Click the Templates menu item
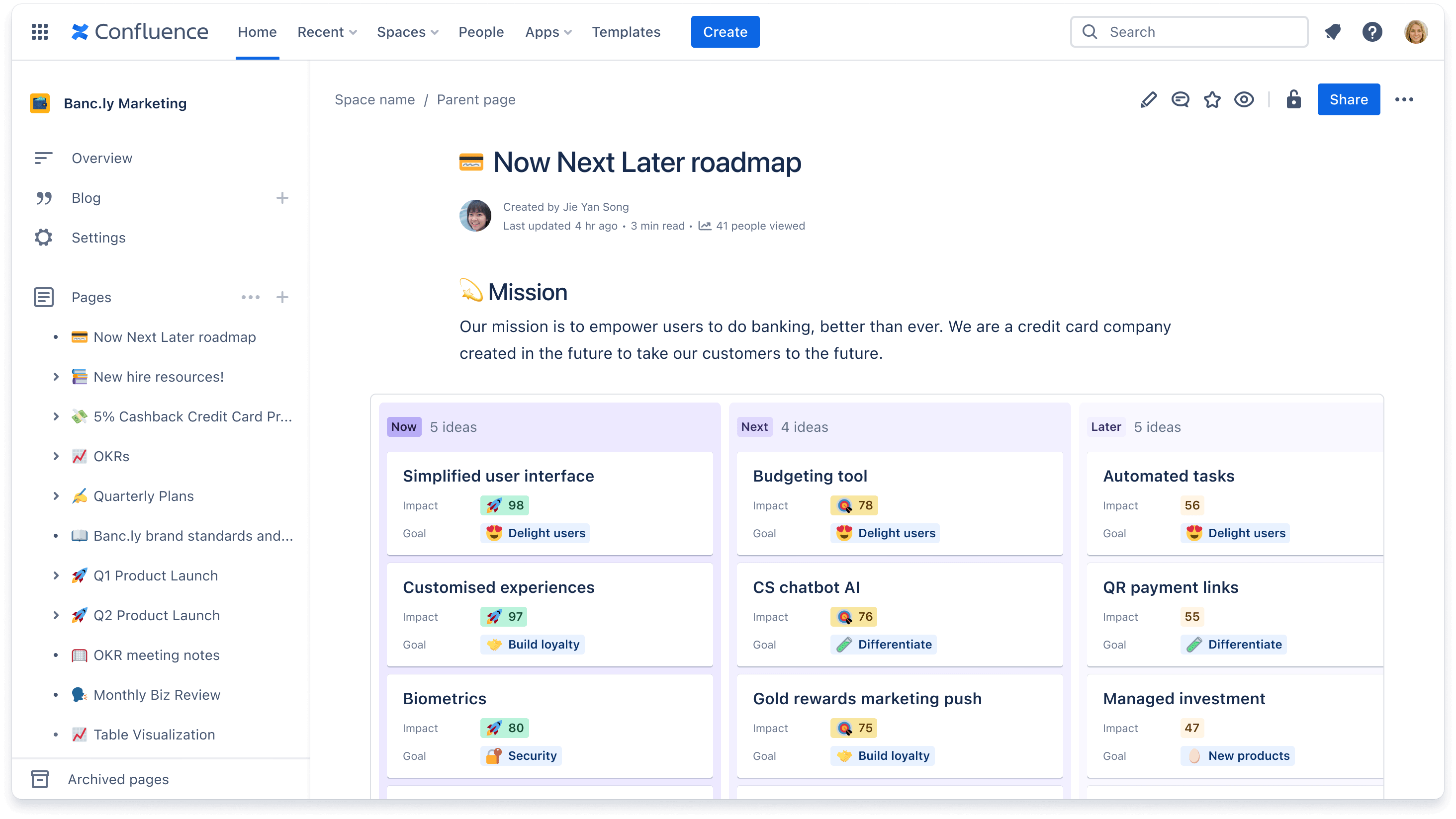1456x819 pixels. (x=626, y=31)
